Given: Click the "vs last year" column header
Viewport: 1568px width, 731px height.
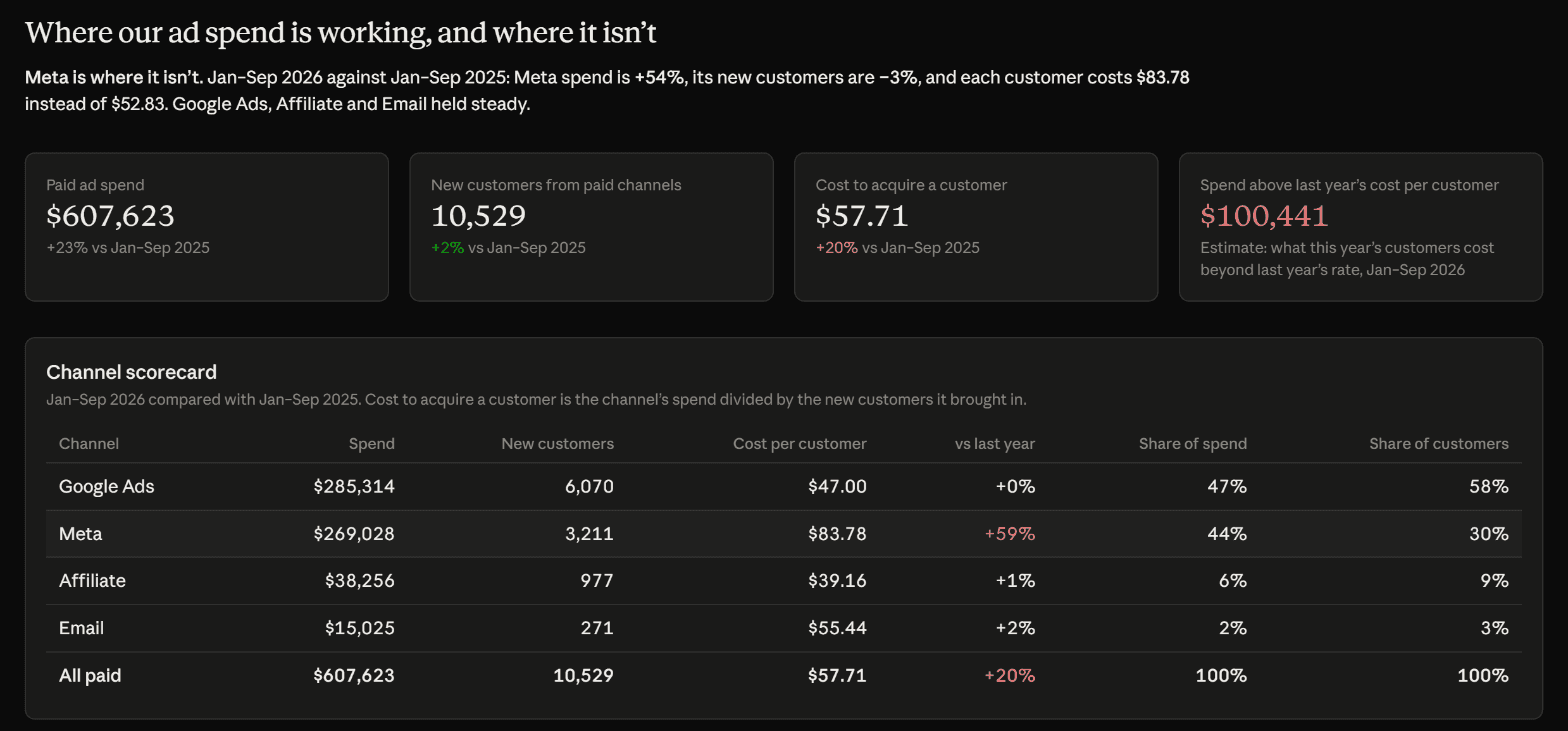Looking at the screenshot, I should [x=995, y=444].
